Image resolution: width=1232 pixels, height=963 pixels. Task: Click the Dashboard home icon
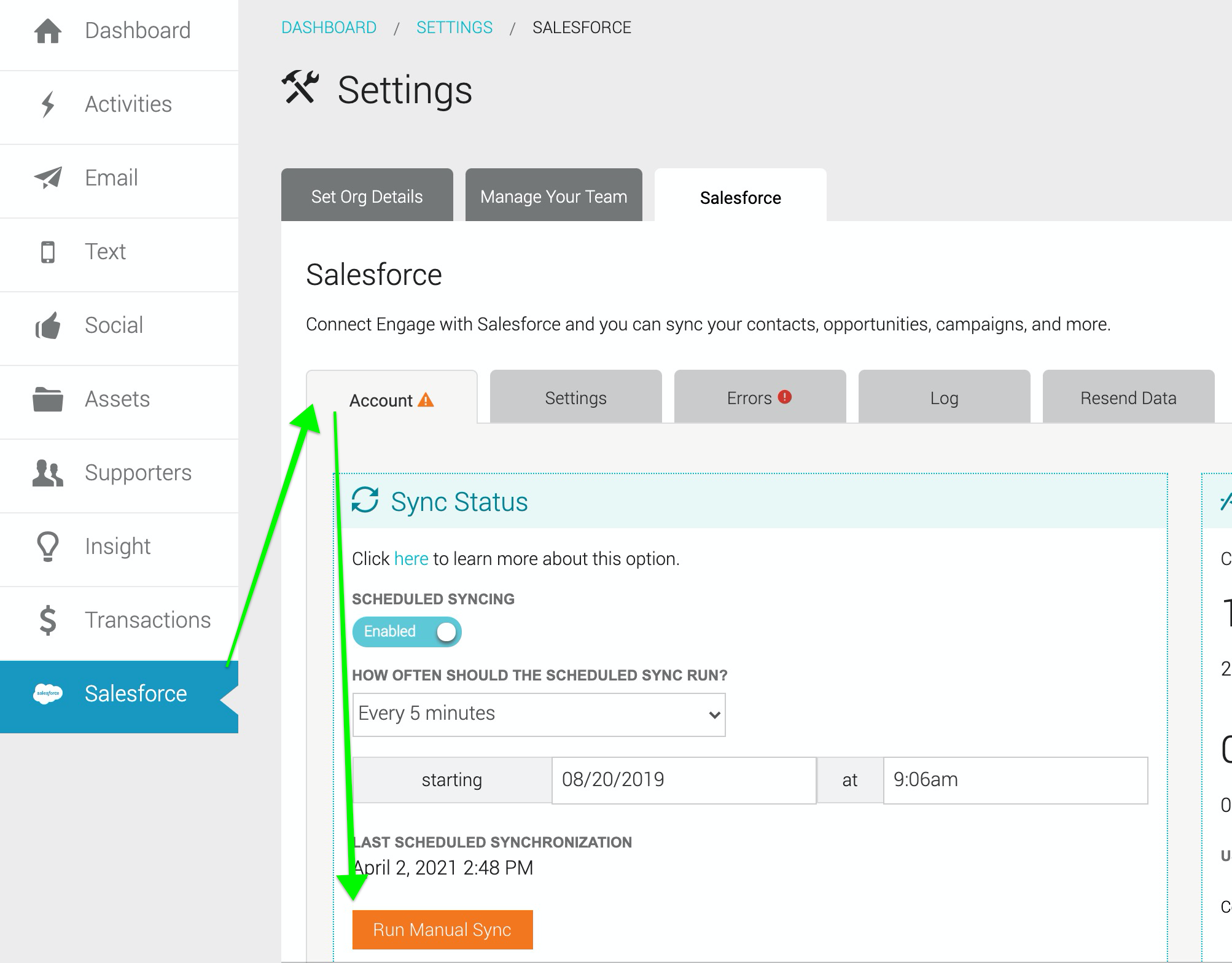tap(48, 31)
